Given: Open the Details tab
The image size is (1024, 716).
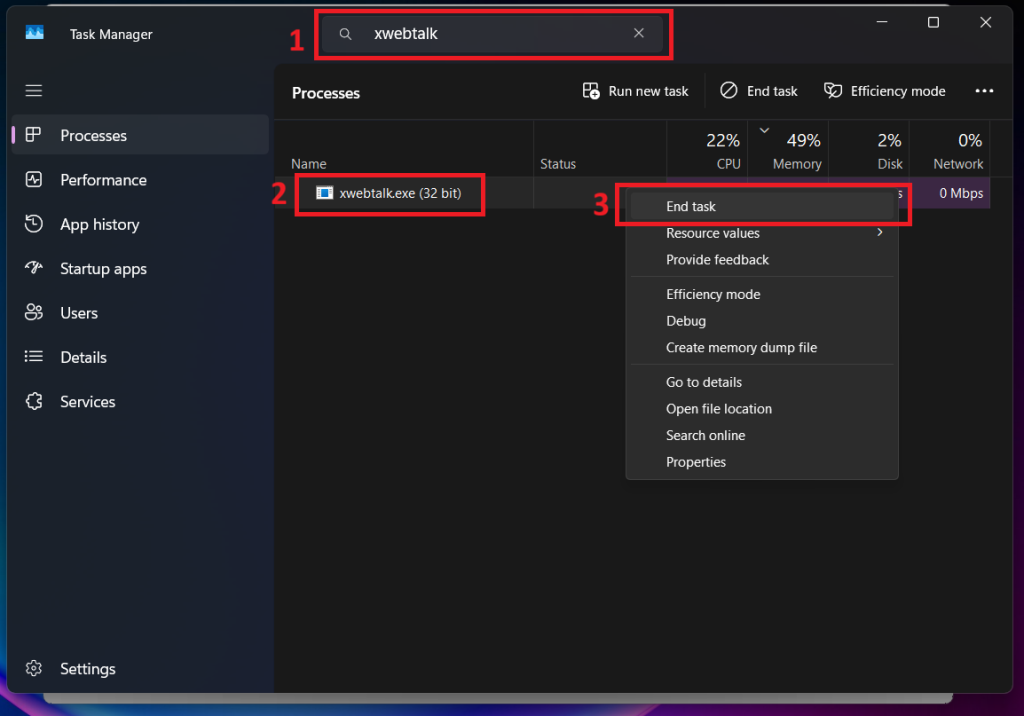Looking at the screenshot, I should tap(140, 357).
